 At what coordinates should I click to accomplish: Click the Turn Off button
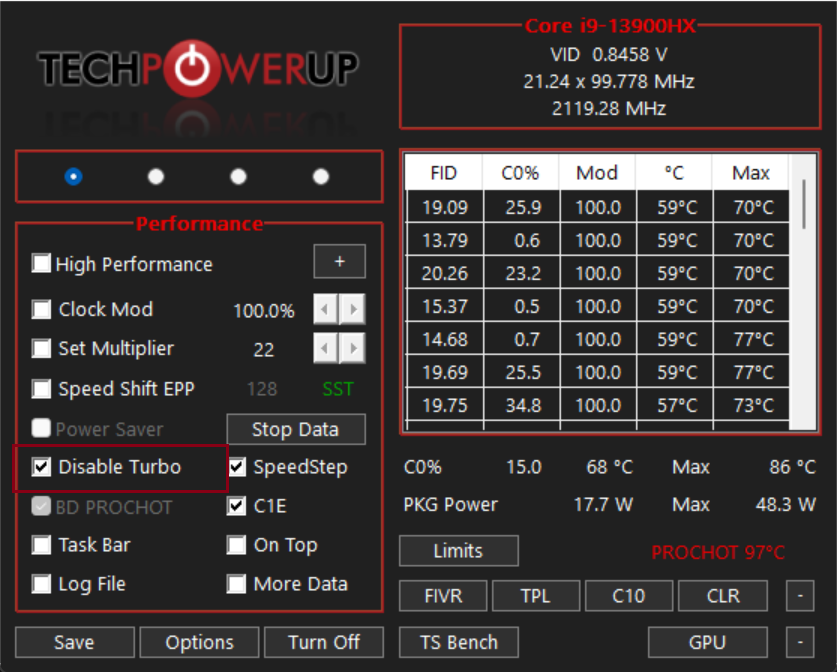pyautogui.click(x=324, y=642)
